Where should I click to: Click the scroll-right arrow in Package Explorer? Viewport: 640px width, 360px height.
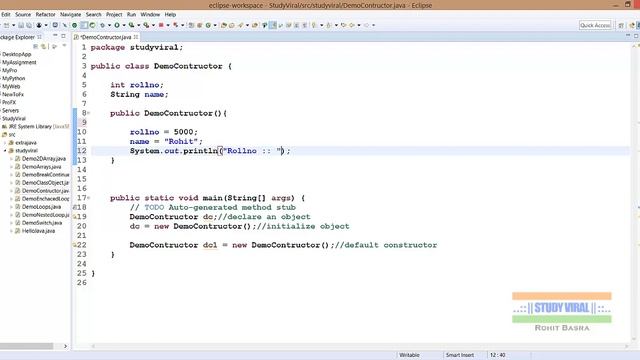coord(65,346)
